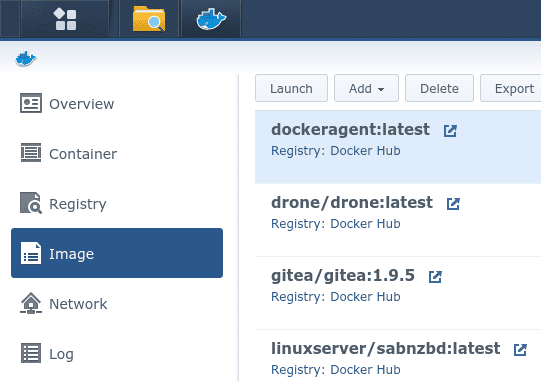Open the external link for gitea/gitea:1.9.5
Screen dimensions: 541x382
pyautogui.click(x=435, y=276)
